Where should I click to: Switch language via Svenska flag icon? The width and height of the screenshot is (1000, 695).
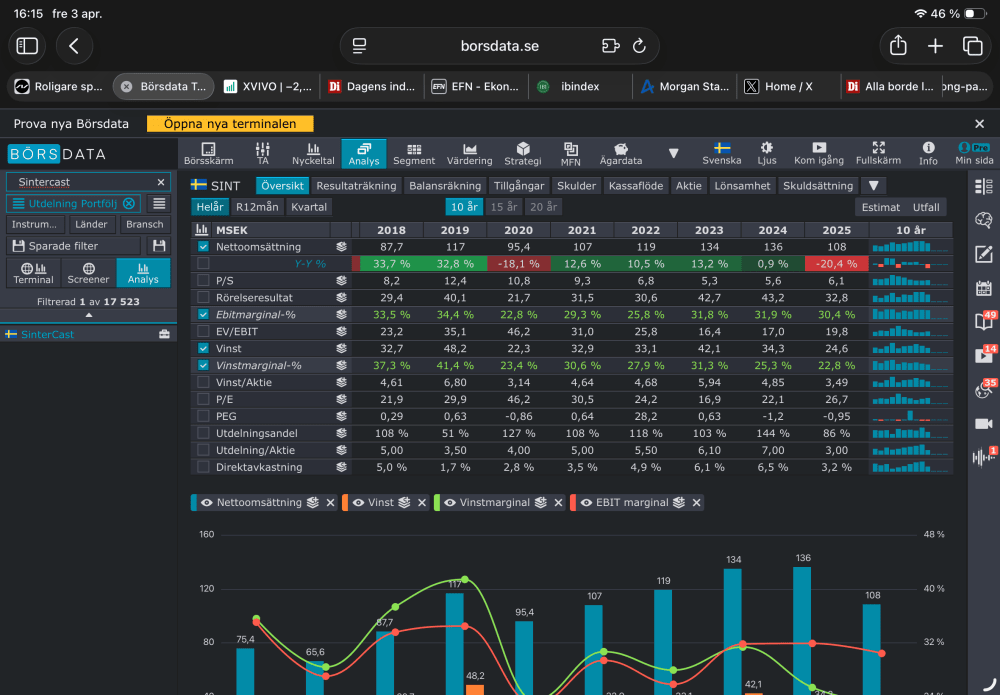[x=721, y=154]
